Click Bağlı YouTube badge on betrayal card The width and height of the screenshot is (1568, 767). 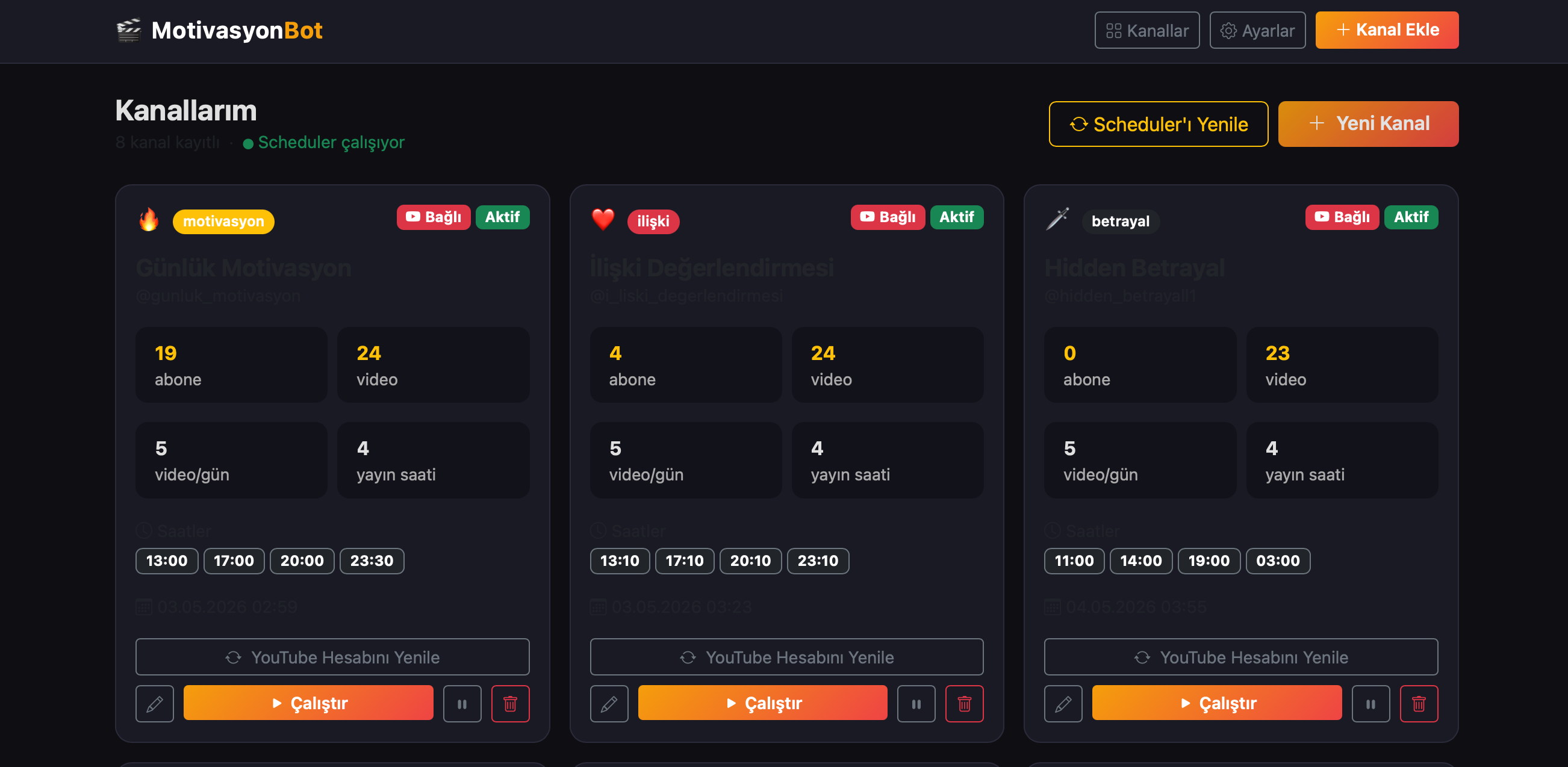coord(1342,217)
